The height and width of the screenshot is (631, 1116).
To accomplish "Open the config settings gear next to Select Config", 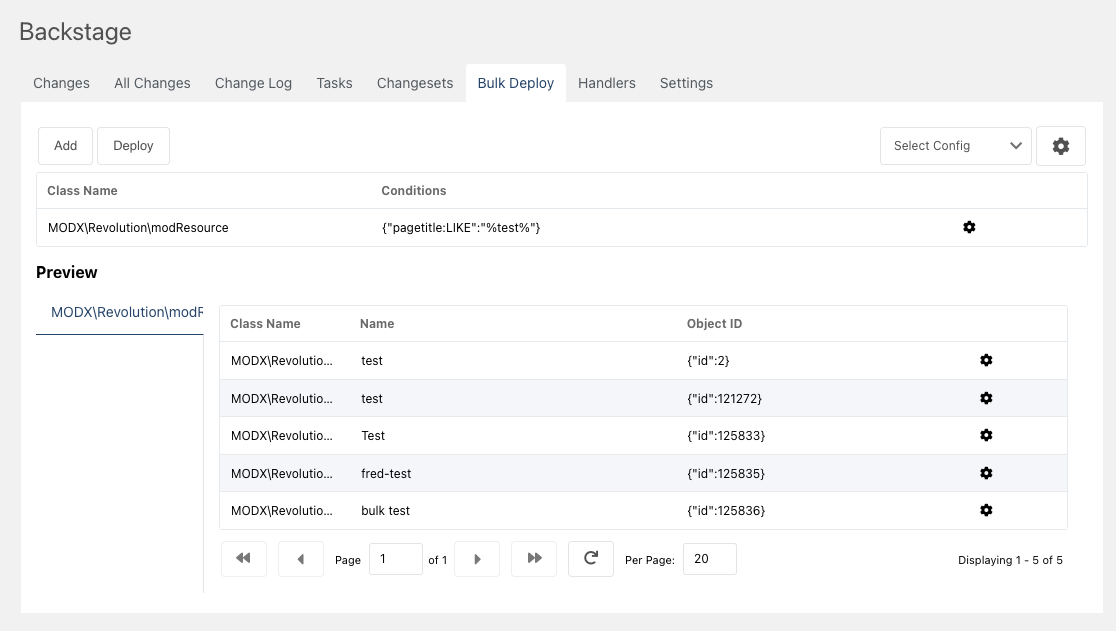I will click(1060, 146).
